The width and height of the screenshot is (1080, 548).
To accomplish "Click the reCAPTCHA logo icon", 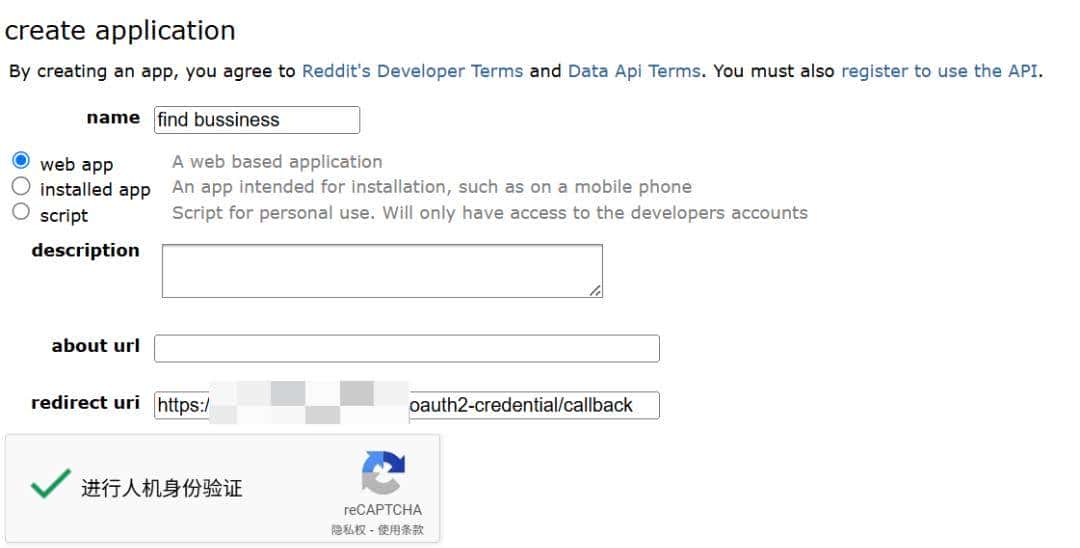I will pyautogui.click(x=383, y=472).
